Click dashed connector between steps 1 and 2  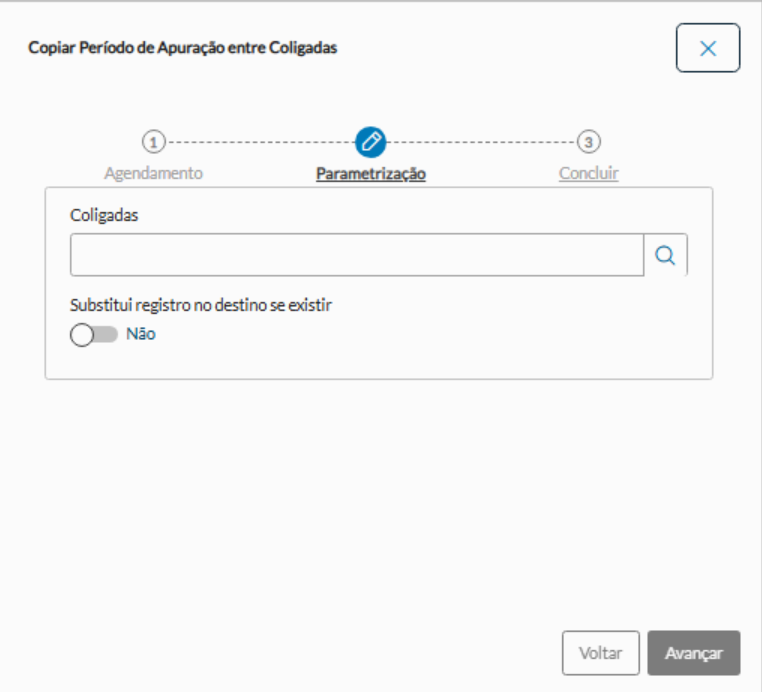tap(260, 141)
